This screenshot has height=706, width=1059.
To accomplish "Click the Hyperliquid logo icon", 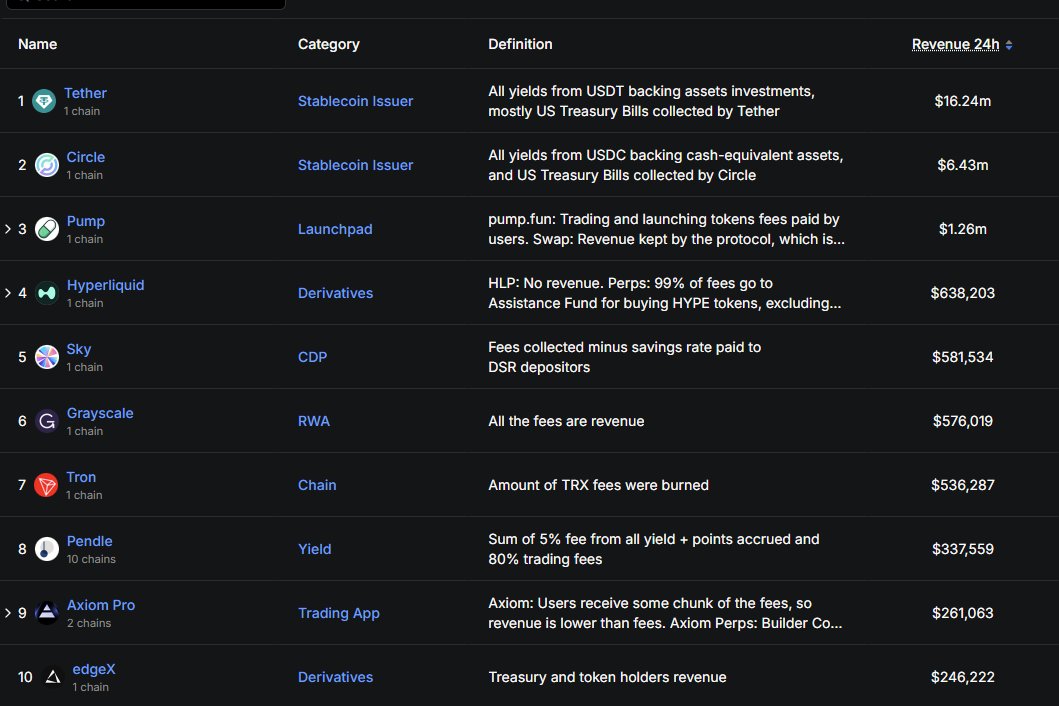I will click(47, 293).
